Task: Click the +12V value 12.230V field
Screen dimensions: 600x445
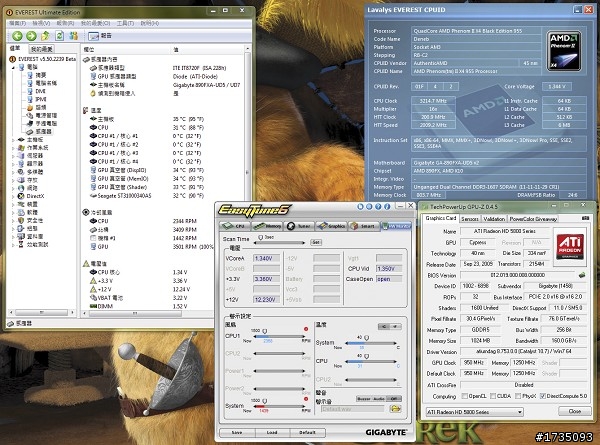Action: coord(266,299)
